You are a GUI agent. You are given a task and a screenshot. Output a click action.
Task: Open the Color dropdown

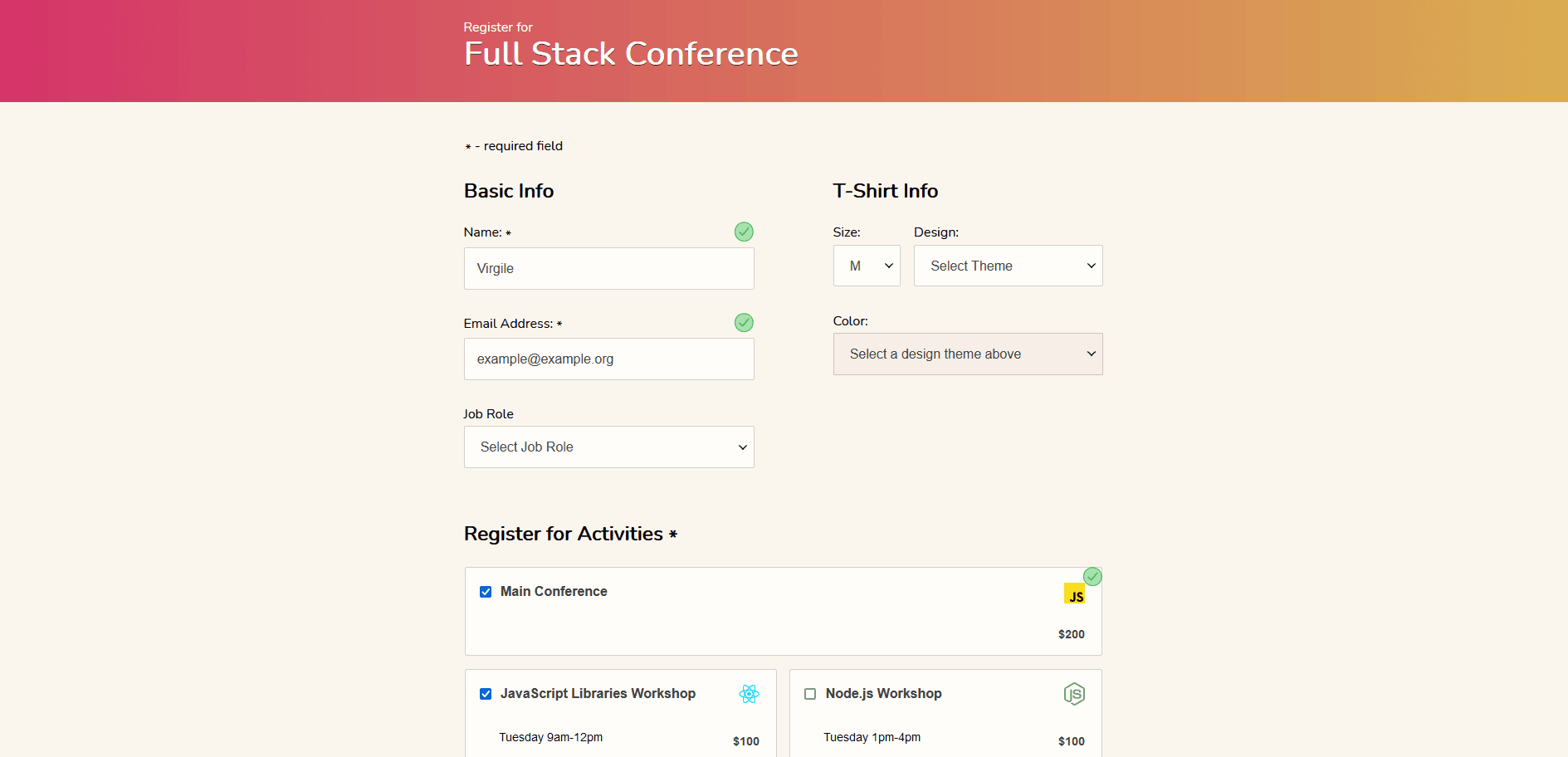coord(967,354)
